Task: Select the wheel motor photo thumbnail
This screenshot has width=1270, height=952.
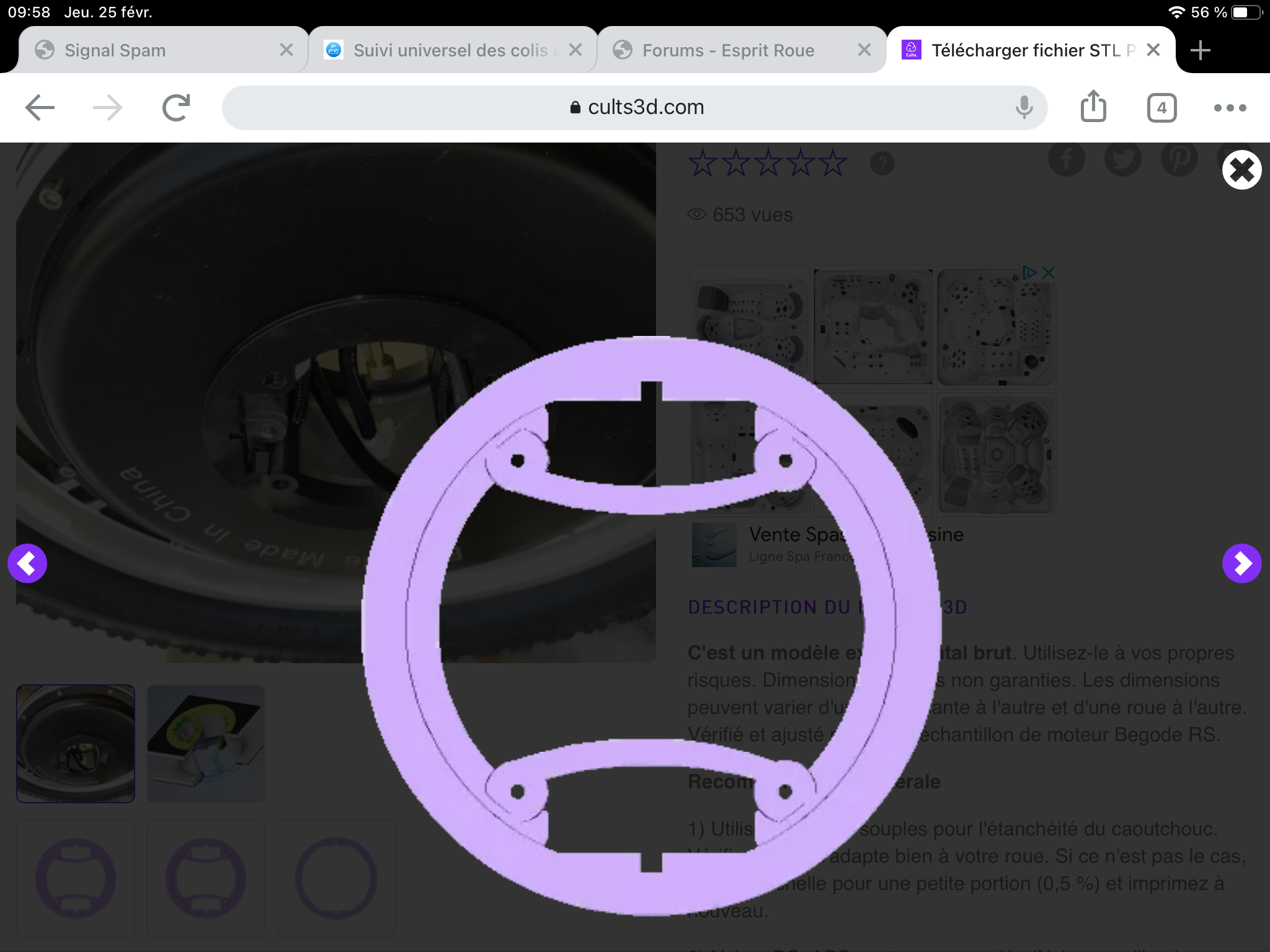Action: click(76, 744)
